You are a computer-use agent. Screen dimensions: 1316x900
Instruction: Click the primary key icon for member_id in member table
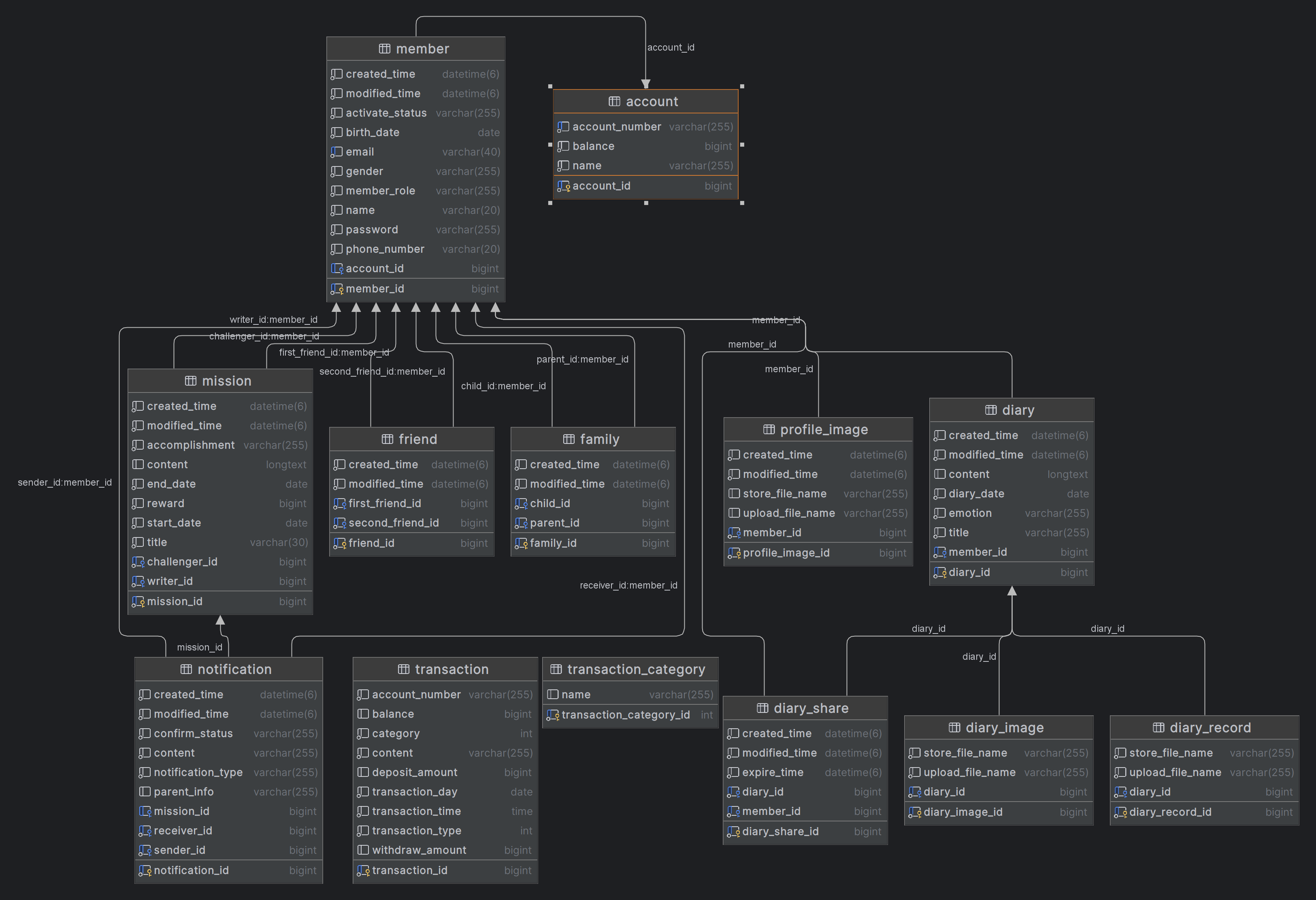337,290
